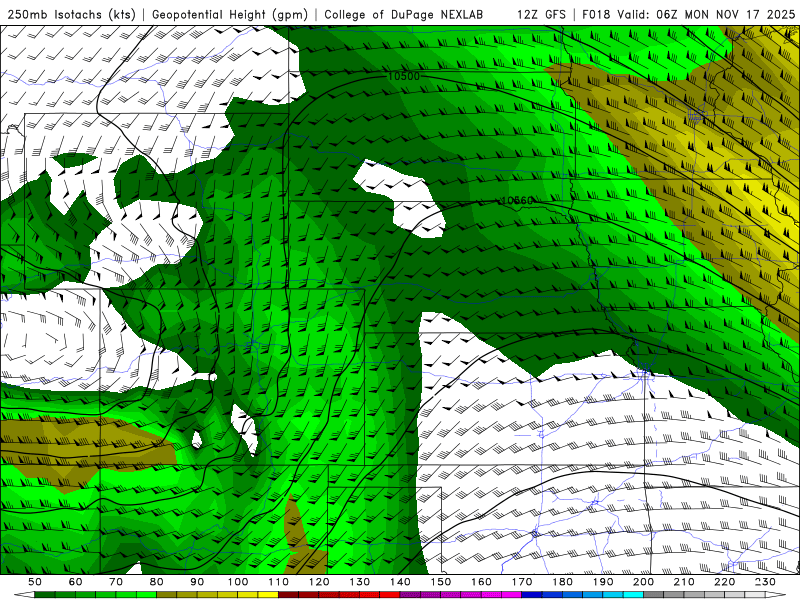Image resolution: width=800 pixels, height=600 pixels.
Task: Click the '250mb Isotachs (kts)' title text
Action: [71, 14]
